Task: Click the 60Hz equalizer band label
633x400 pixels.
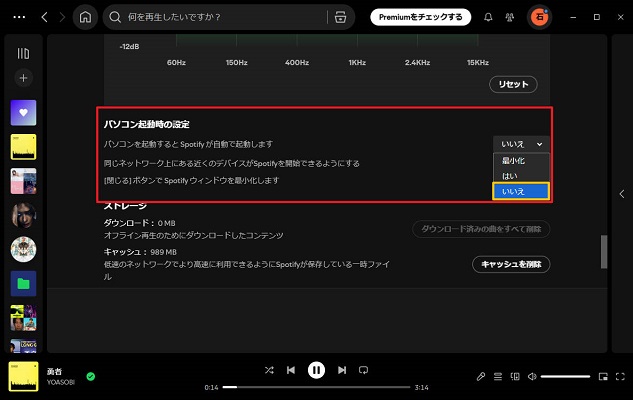Action: [x=176, y=63]
